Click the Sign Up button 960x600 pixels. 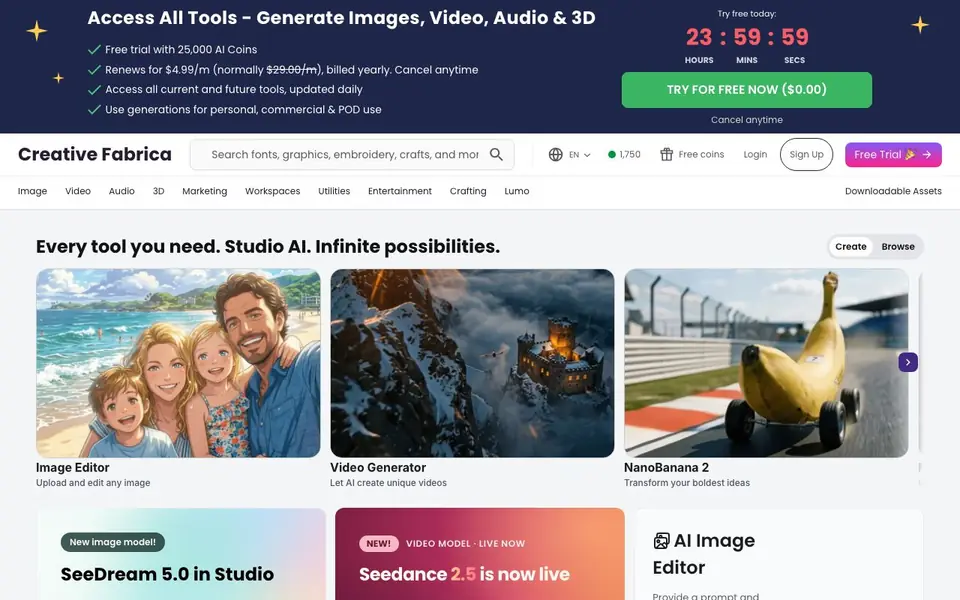[806, 154]
